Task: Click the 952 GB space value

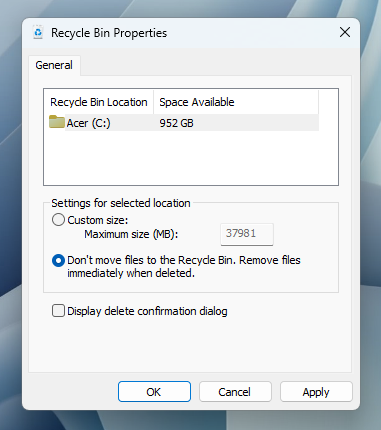Action: coord(176,123)
